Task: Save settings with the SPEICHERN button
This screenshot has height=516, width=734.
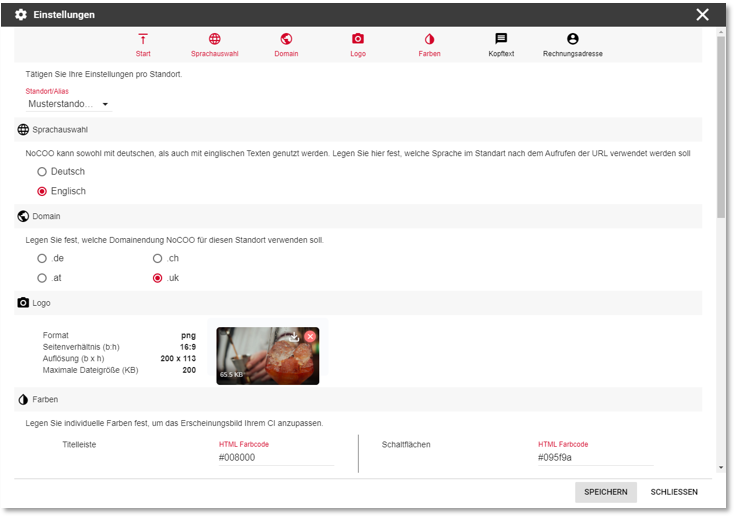Action: (606, 492)
